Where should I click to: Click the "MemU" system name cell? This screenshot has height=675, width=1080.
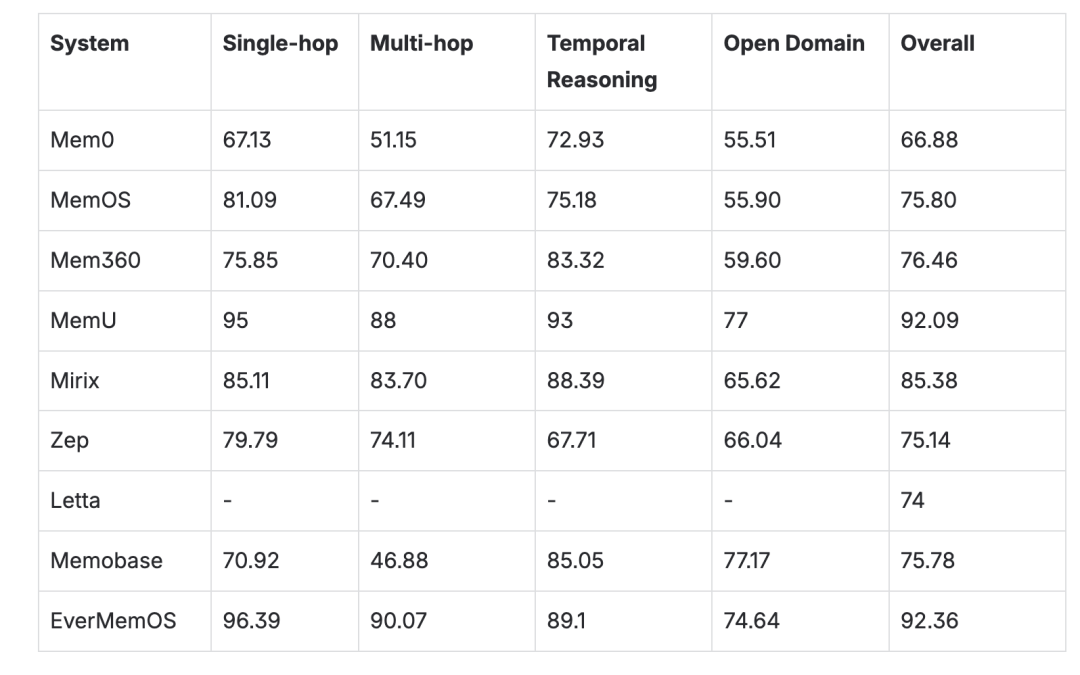point(84,320)
